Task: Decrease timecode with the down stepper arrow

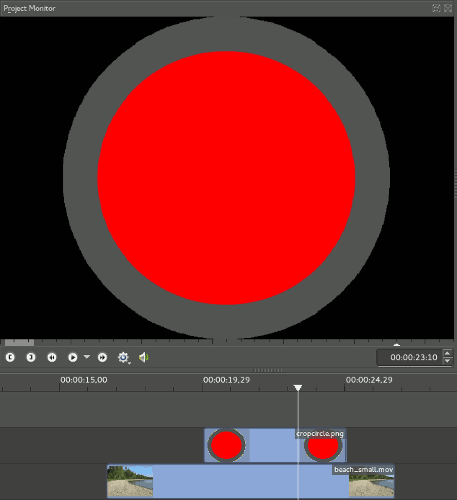Action: point(448,361)
